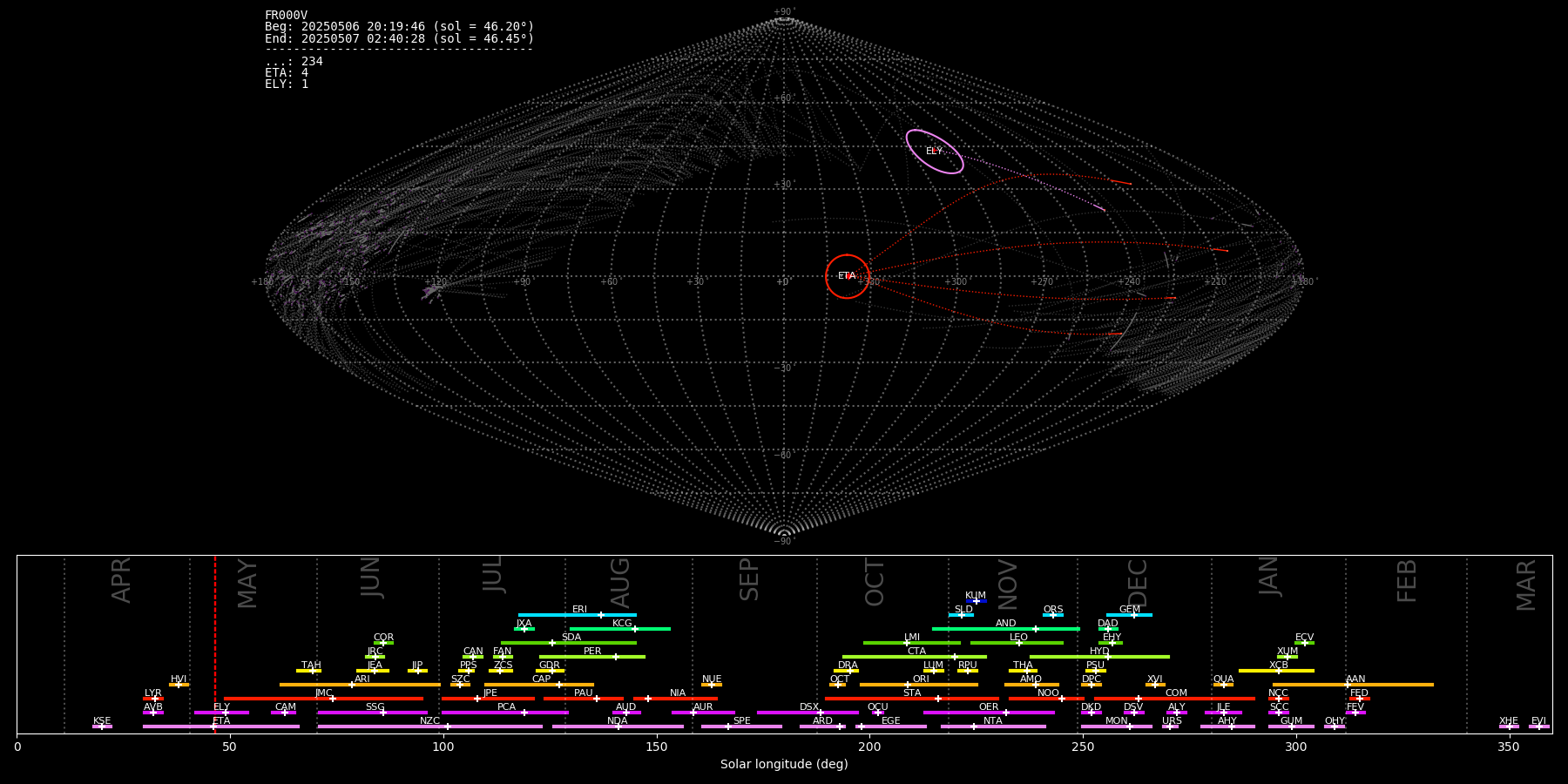The image size is (1568, 784).
Task: Click the ETA label in the shower timeline
Action: coord(221,721)
